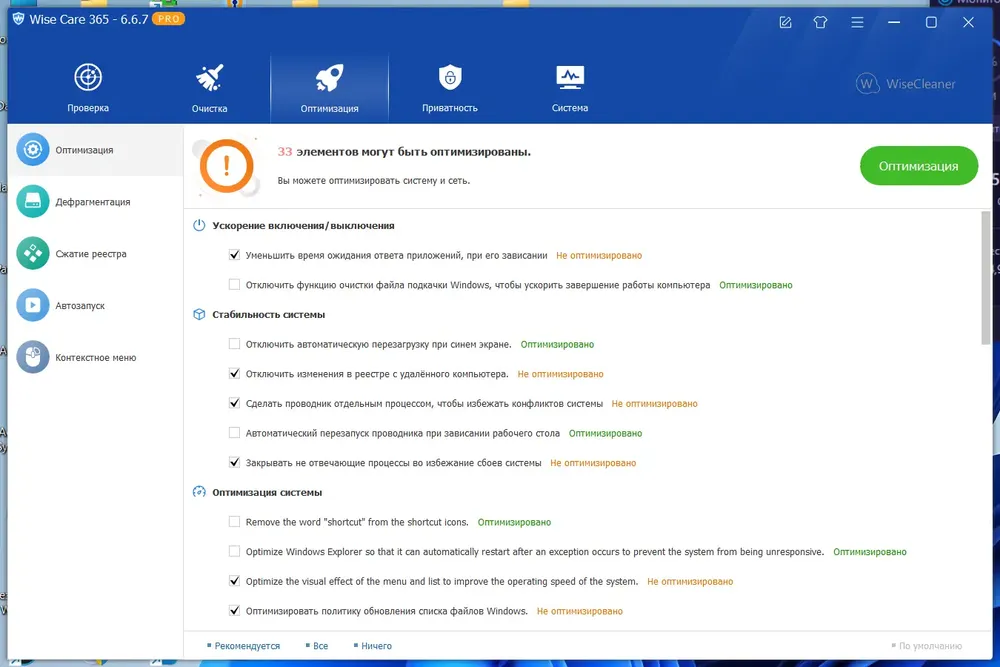
Task: Enable Отключить автоматическую перезагрузку при синем экране
Action: (x=235, y=344)
